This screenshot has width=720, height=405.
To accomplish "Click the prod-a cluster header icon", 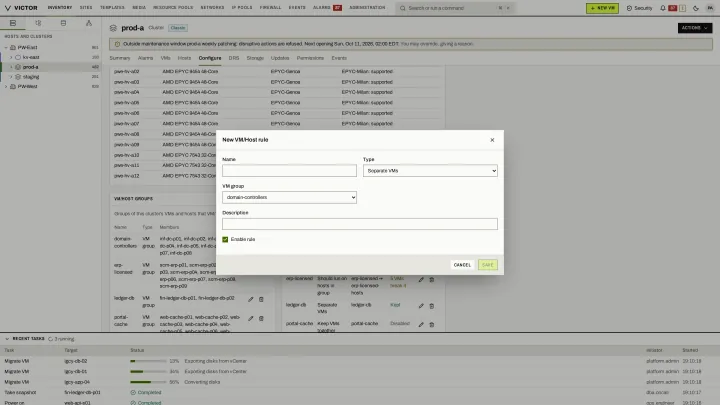I will [x=113, y=28].
